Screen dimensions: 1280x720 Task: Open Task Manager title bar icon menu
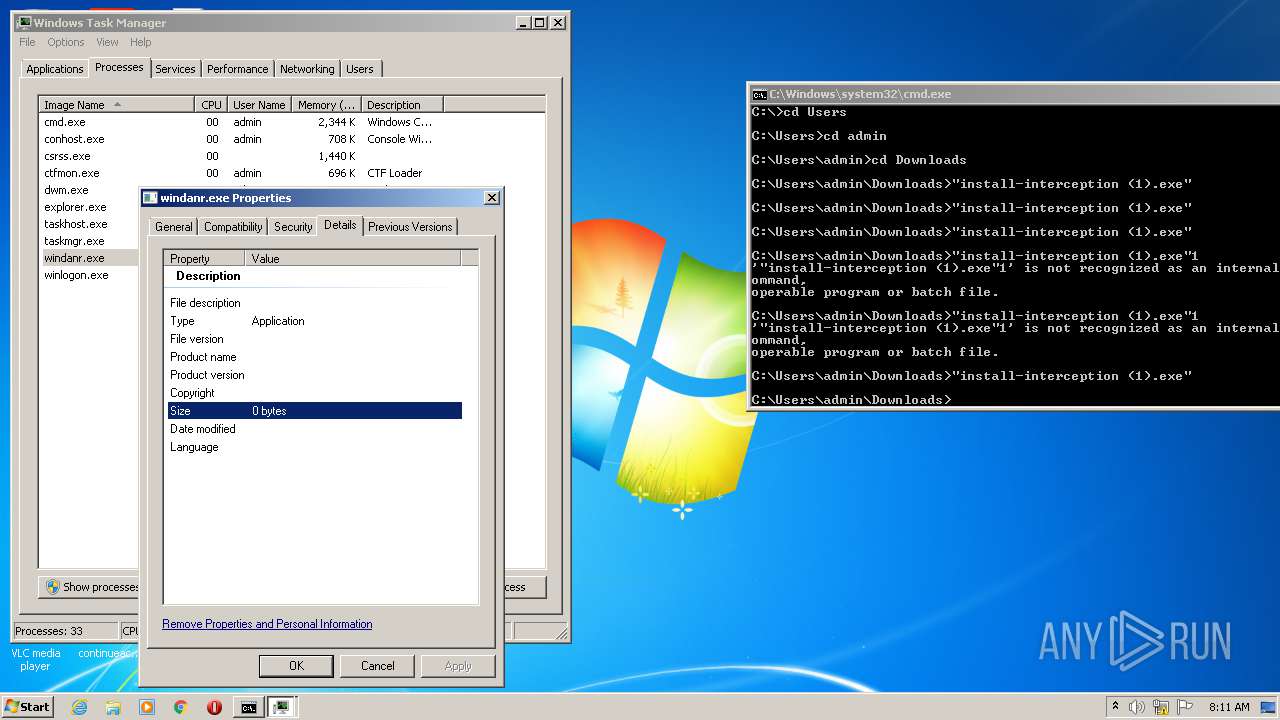[x=24, y=22]
